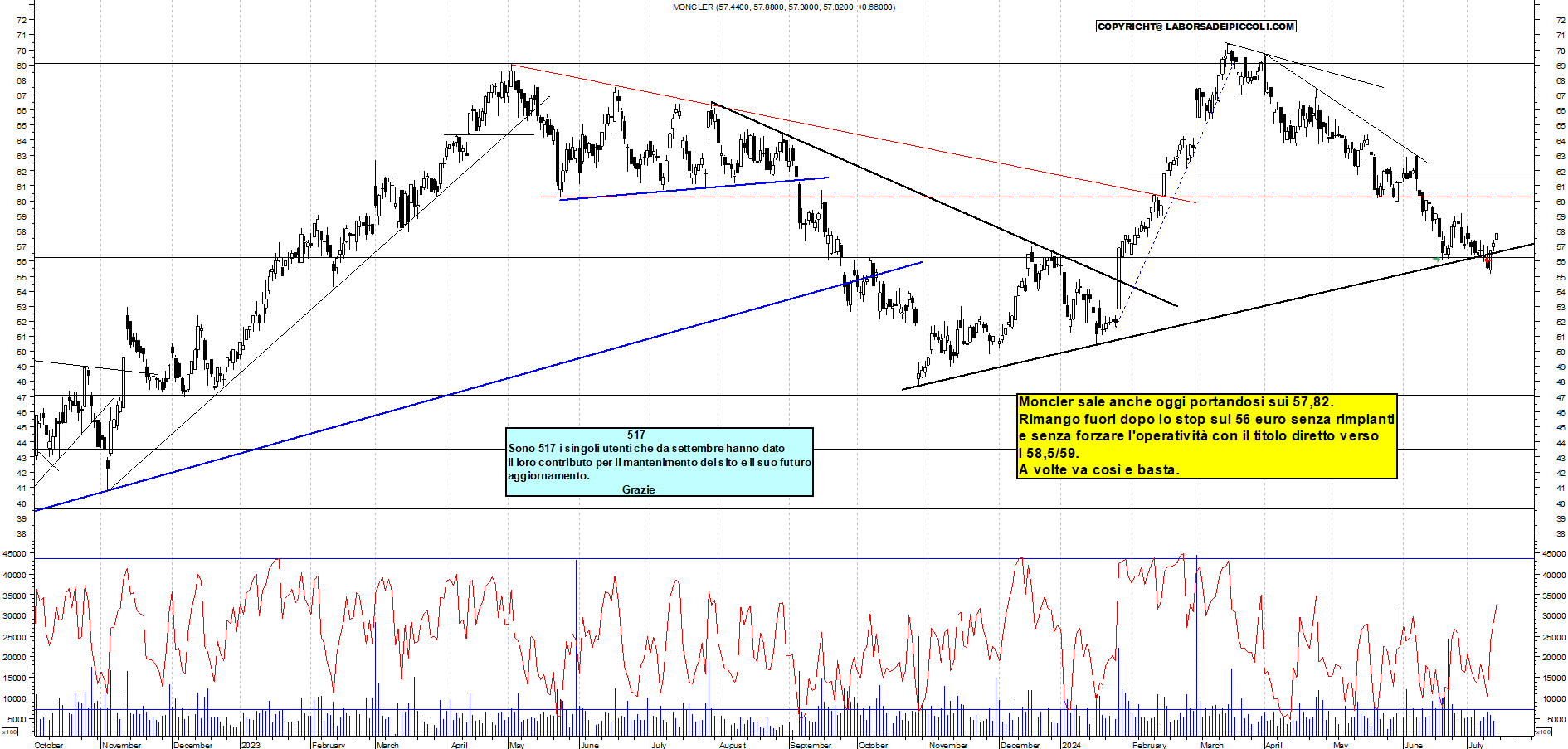Click '45000' on the right volume axis

[x=1554, y=553]
